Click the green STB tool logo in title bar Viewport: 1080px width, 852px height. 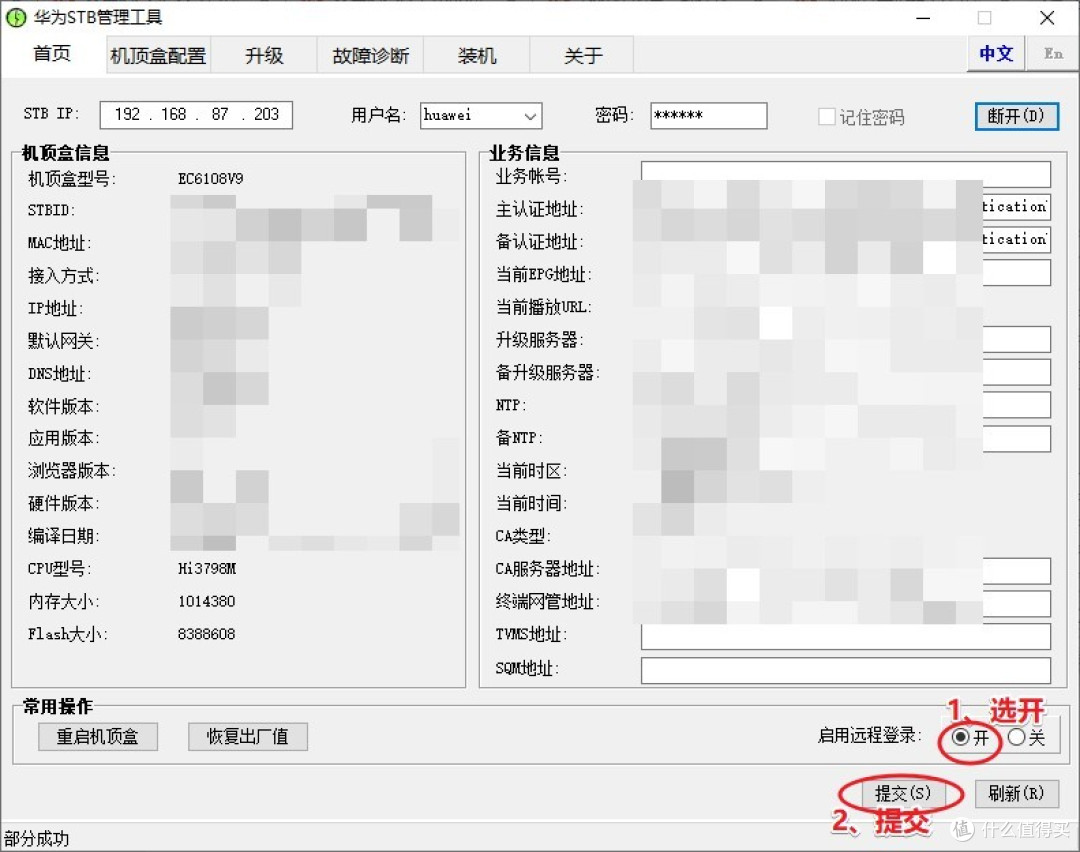(x=17, y=17)
